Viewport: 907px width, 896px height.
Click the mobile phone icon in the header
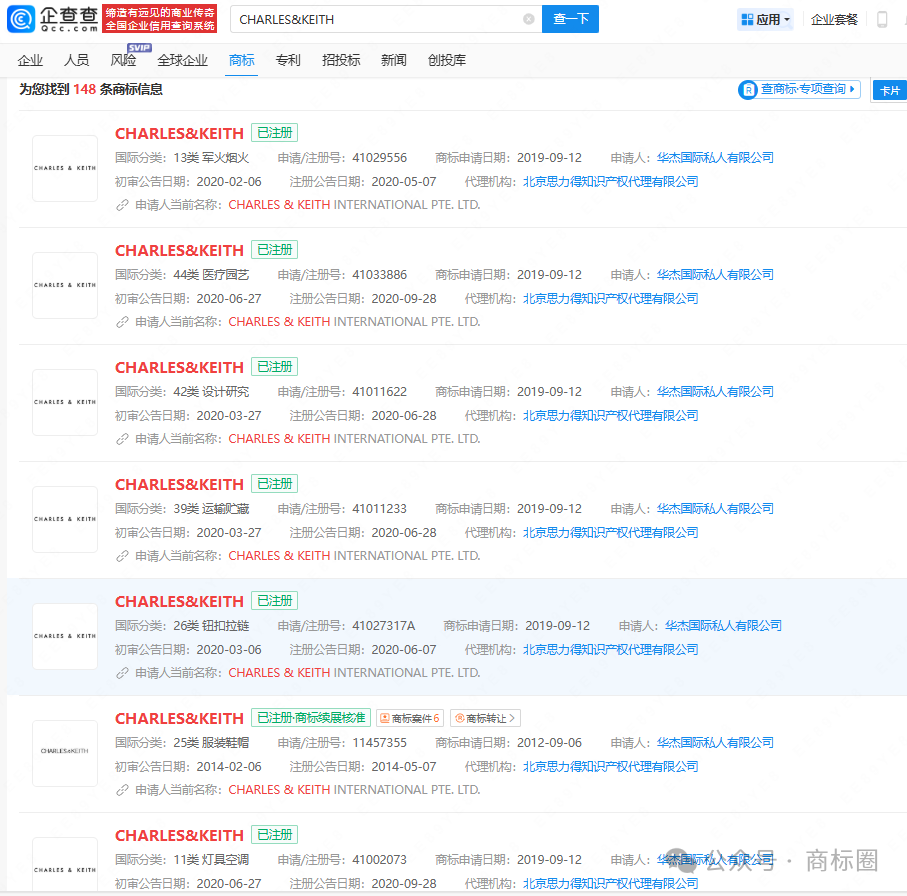882,19
